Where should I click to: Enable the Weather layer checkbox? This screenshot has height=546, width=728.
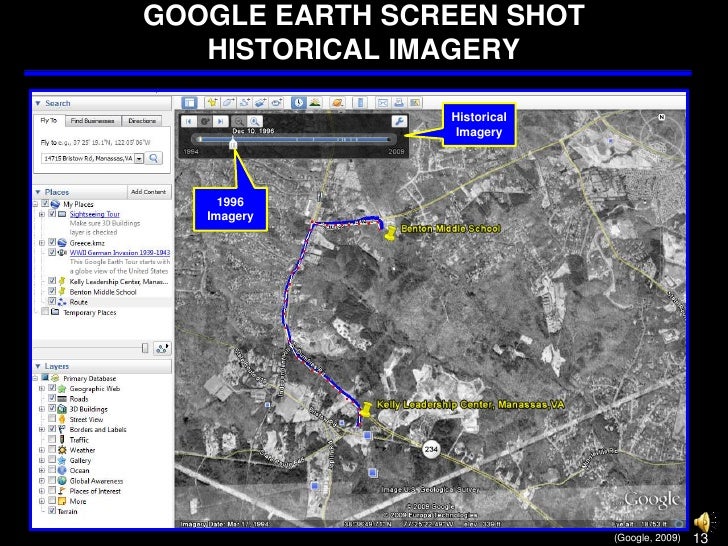coord(52,449)
